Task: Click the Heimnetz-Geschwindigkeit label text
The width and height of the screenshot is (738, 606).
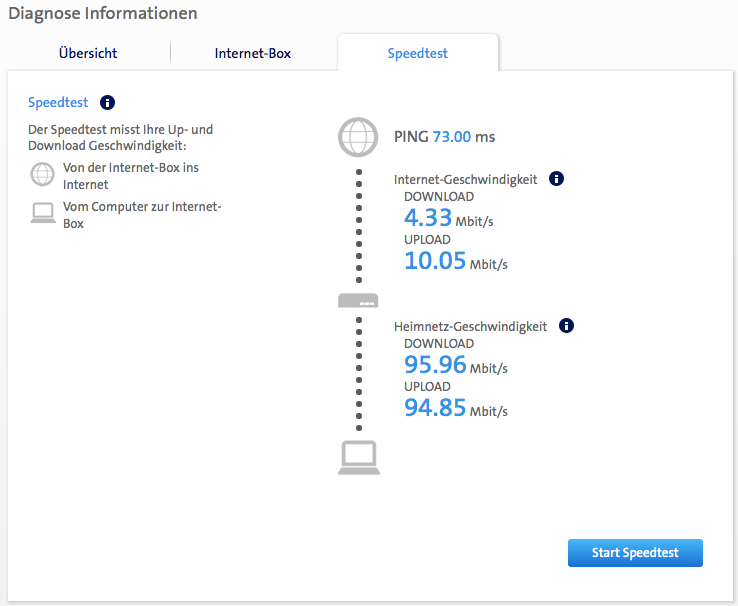Action: click(x=471, y=327)
